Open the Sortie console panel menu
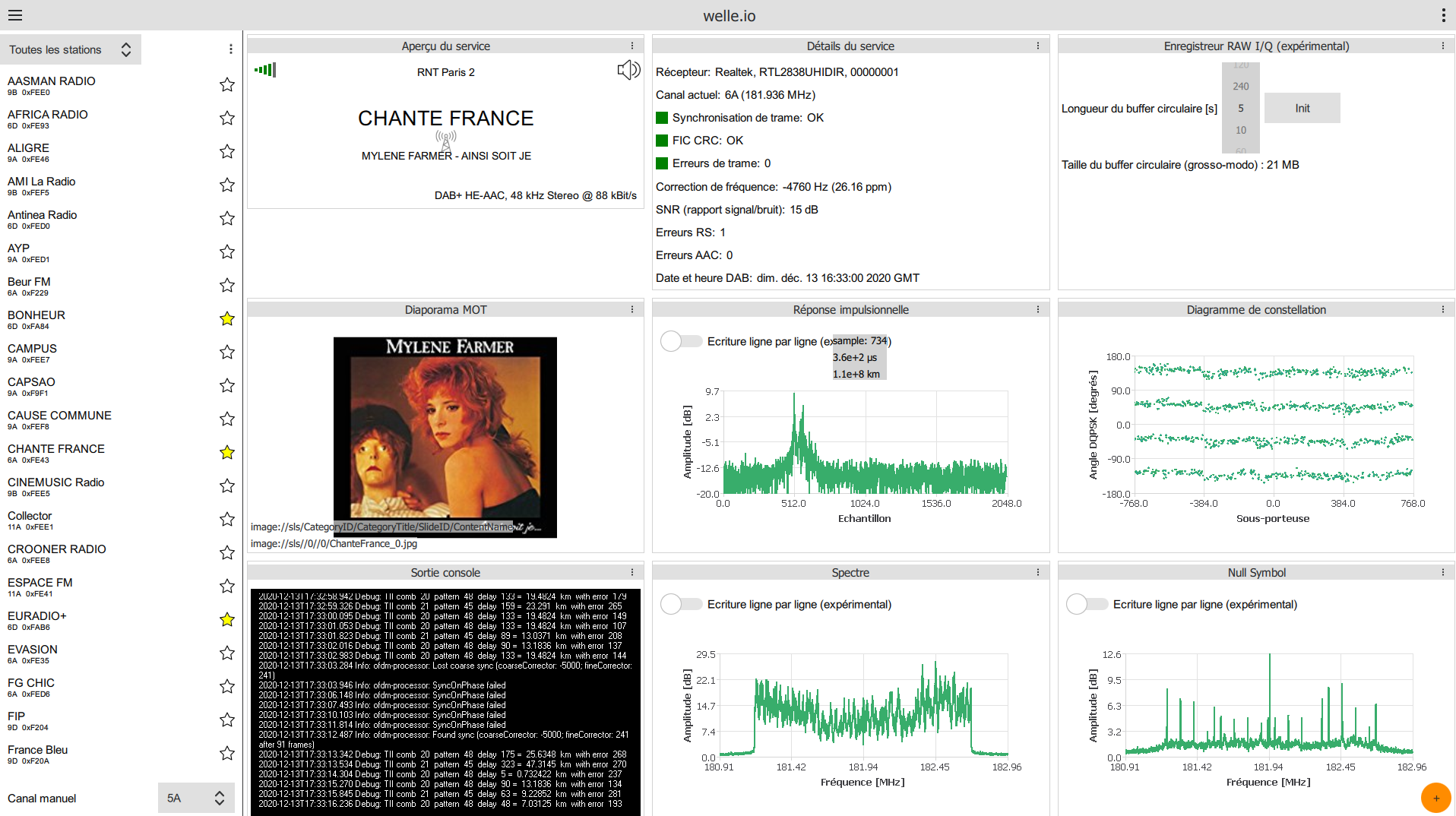Screen dimensions: 1456x816 [632, 572]
